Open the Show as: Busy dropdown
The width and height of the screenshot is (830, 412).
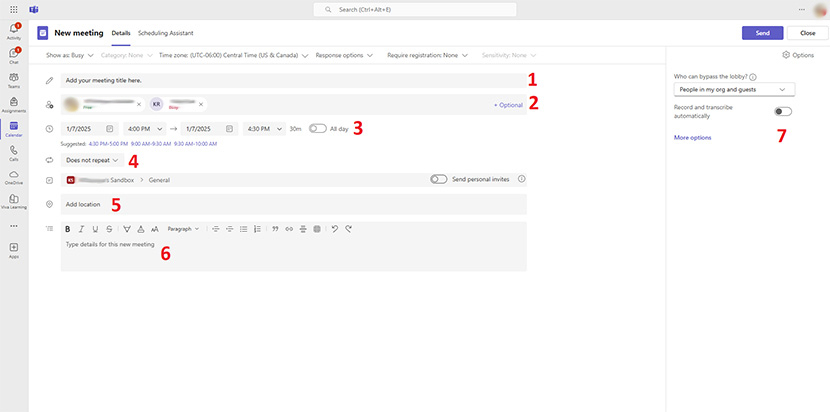click(68, 55)
